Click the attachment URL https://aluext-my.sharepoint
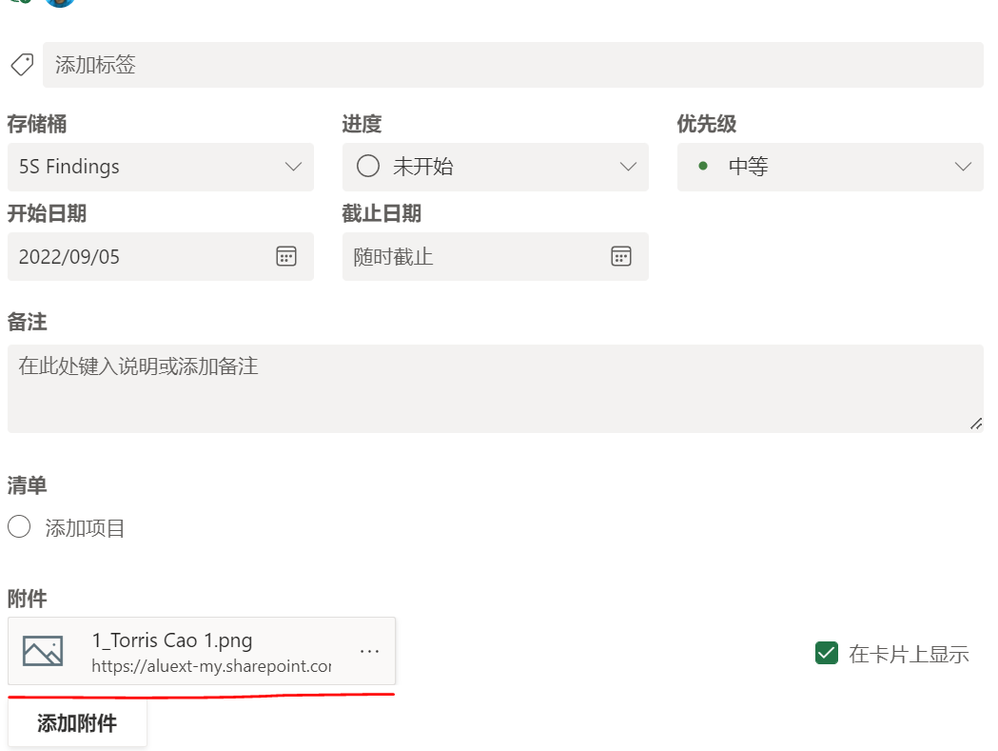 (x=211, y=666)
